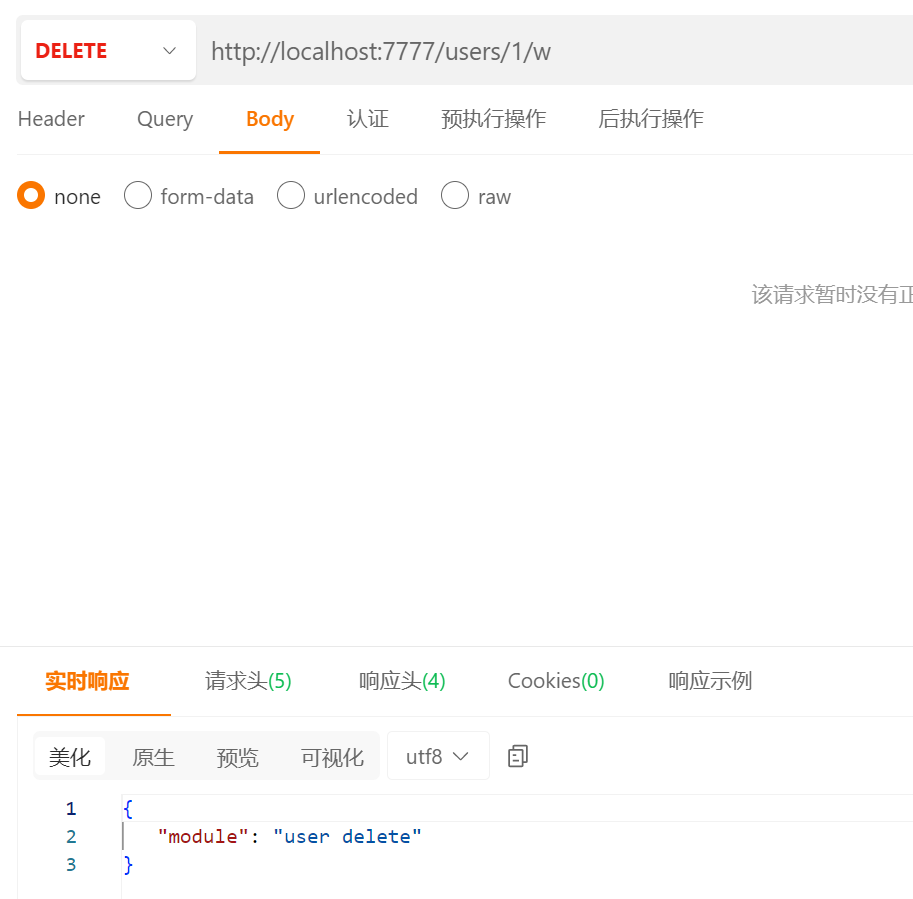Open the 后执行操作 tab
Screen dimensions: 913x899
coord(650,119)
